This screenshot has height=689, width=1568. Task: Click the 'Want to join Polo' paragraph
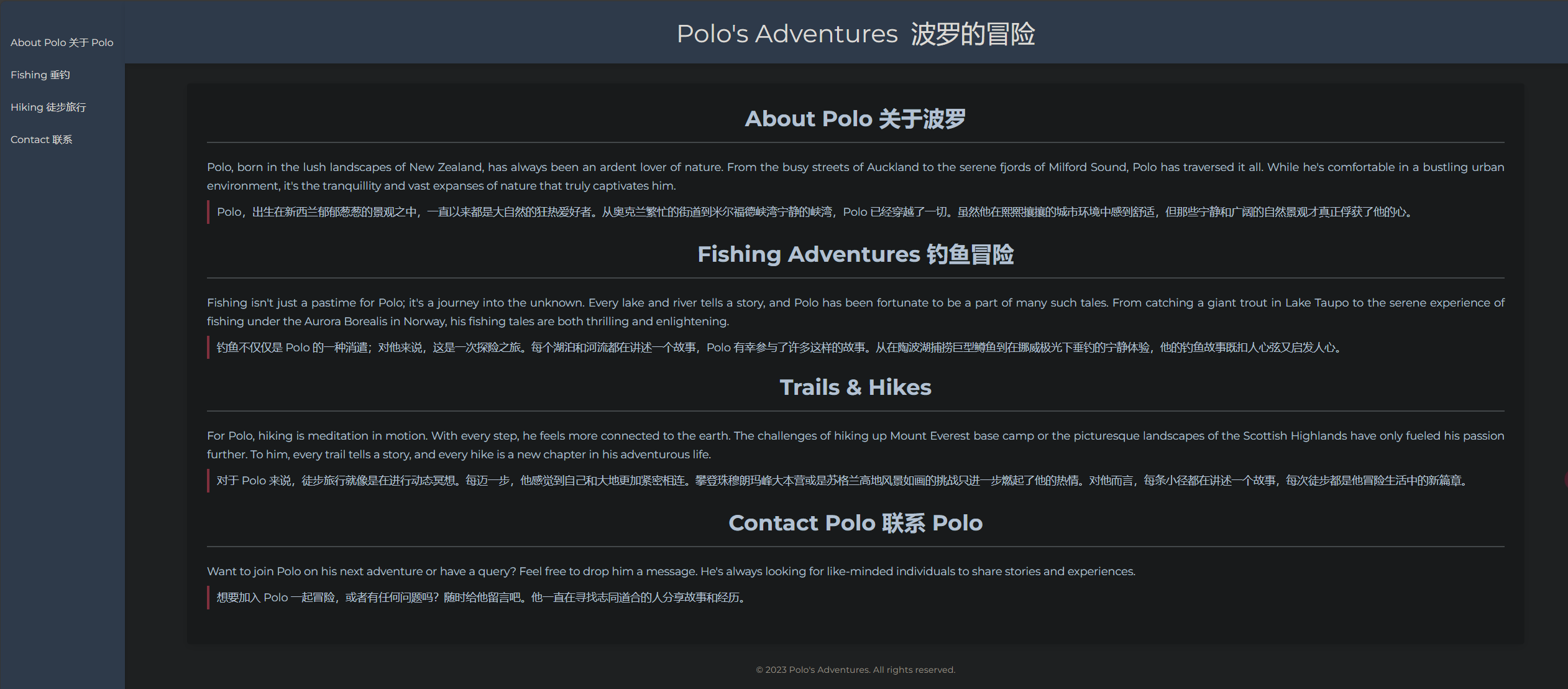coord(671,571)
